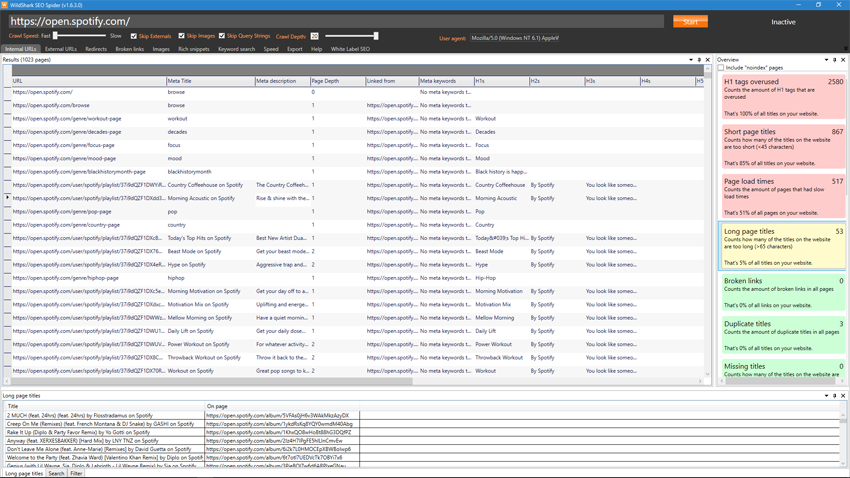Pin the Overview panel
850x478 pixels.
coord(834,60)
